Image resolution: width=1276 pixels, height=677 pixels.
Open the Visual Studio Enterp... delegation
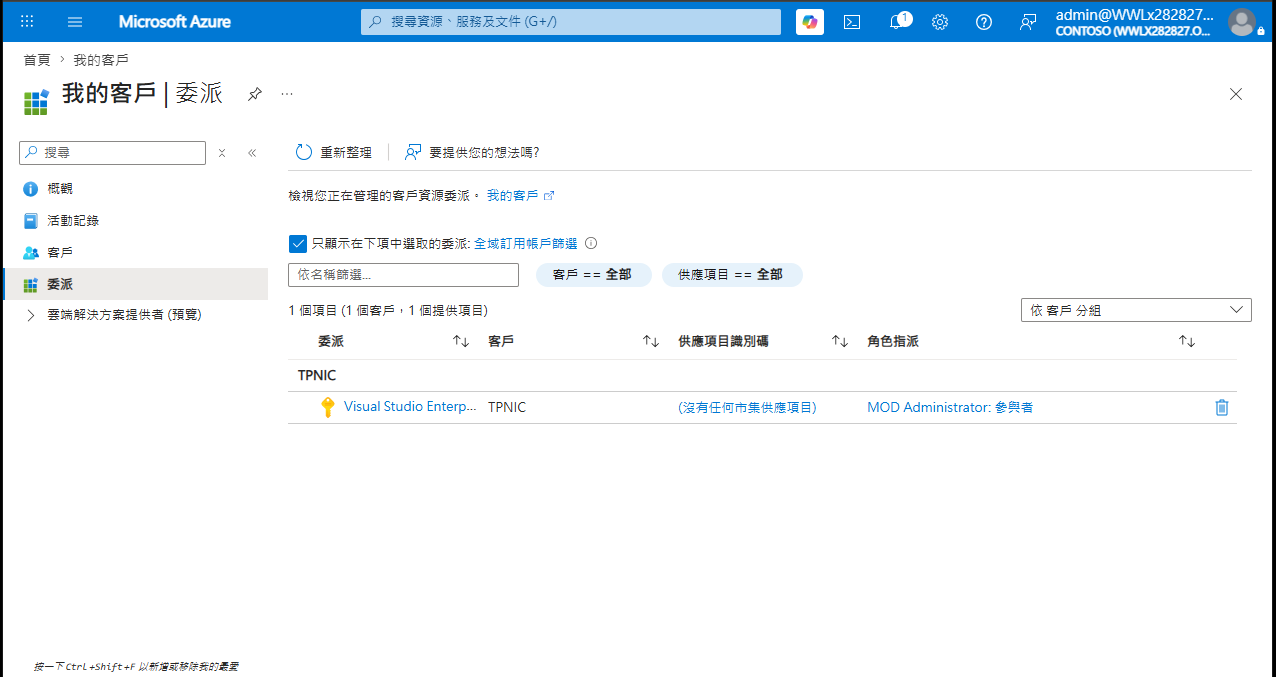point(410,407)
